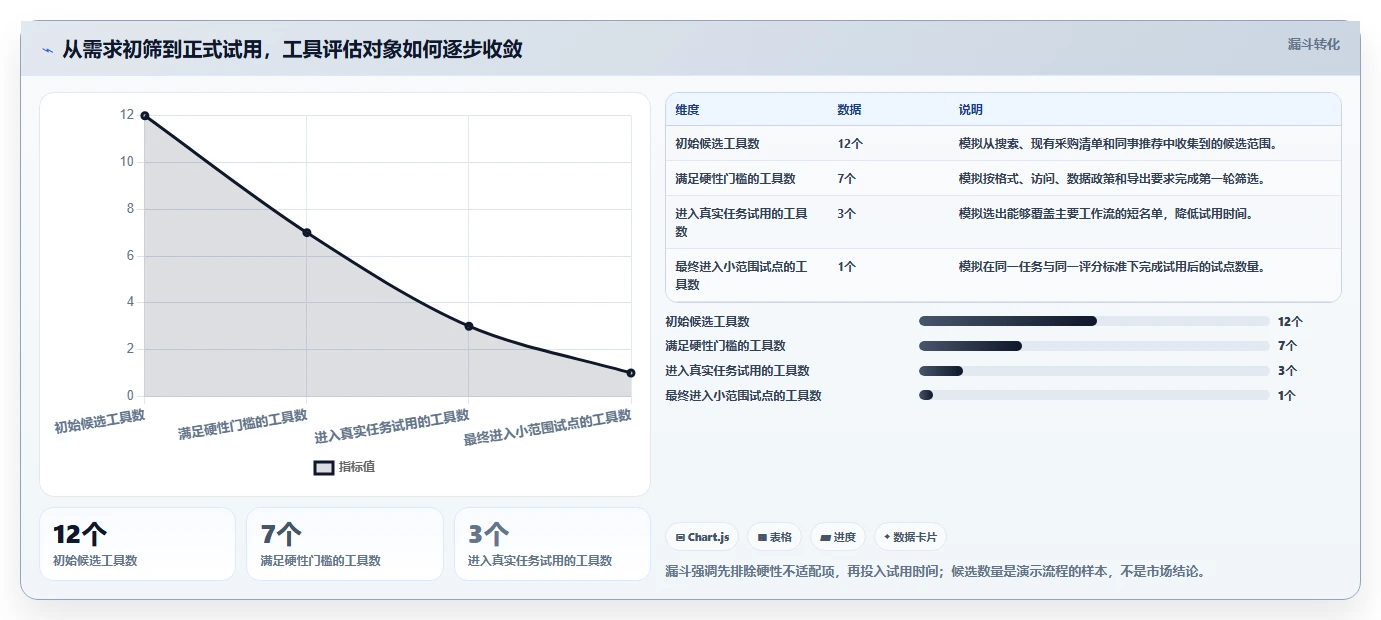Click the 1个 label after the fourth progress bar
Viewport: 1381px width, 620px height.
tap(1287, 396)
